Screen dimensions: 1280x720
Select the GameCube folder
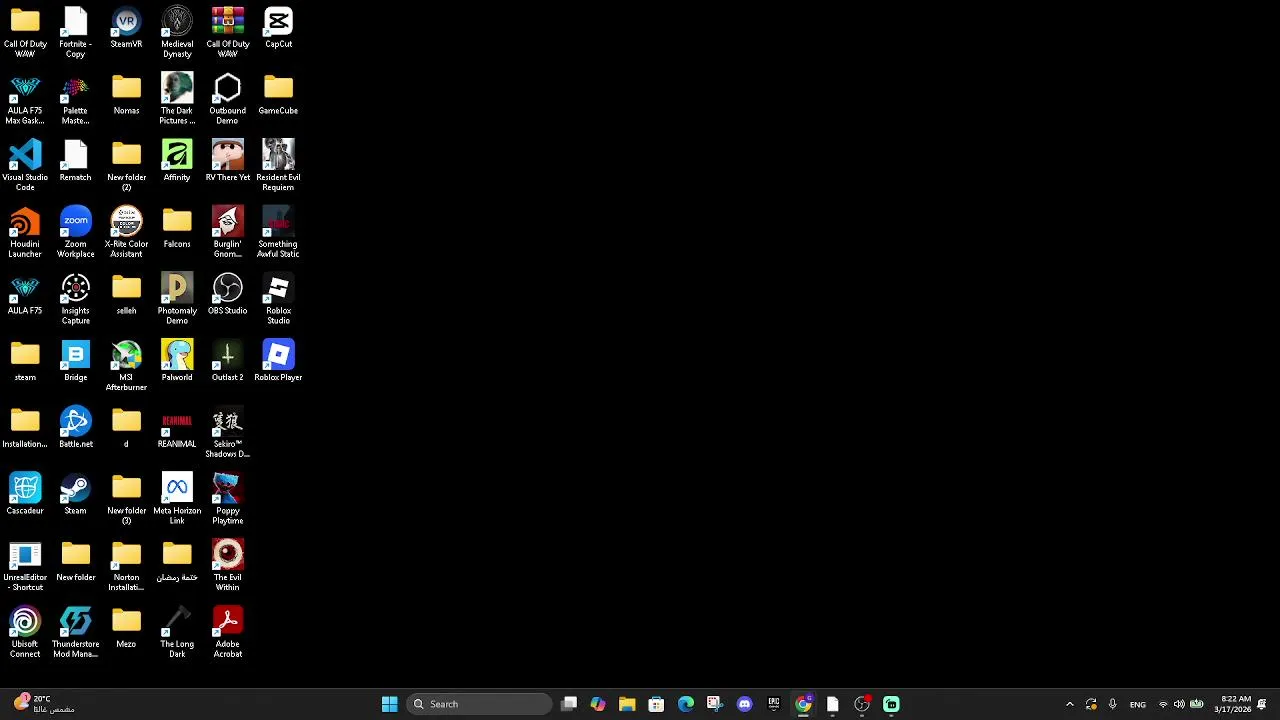pyautogui.click(x=278, y=95)
